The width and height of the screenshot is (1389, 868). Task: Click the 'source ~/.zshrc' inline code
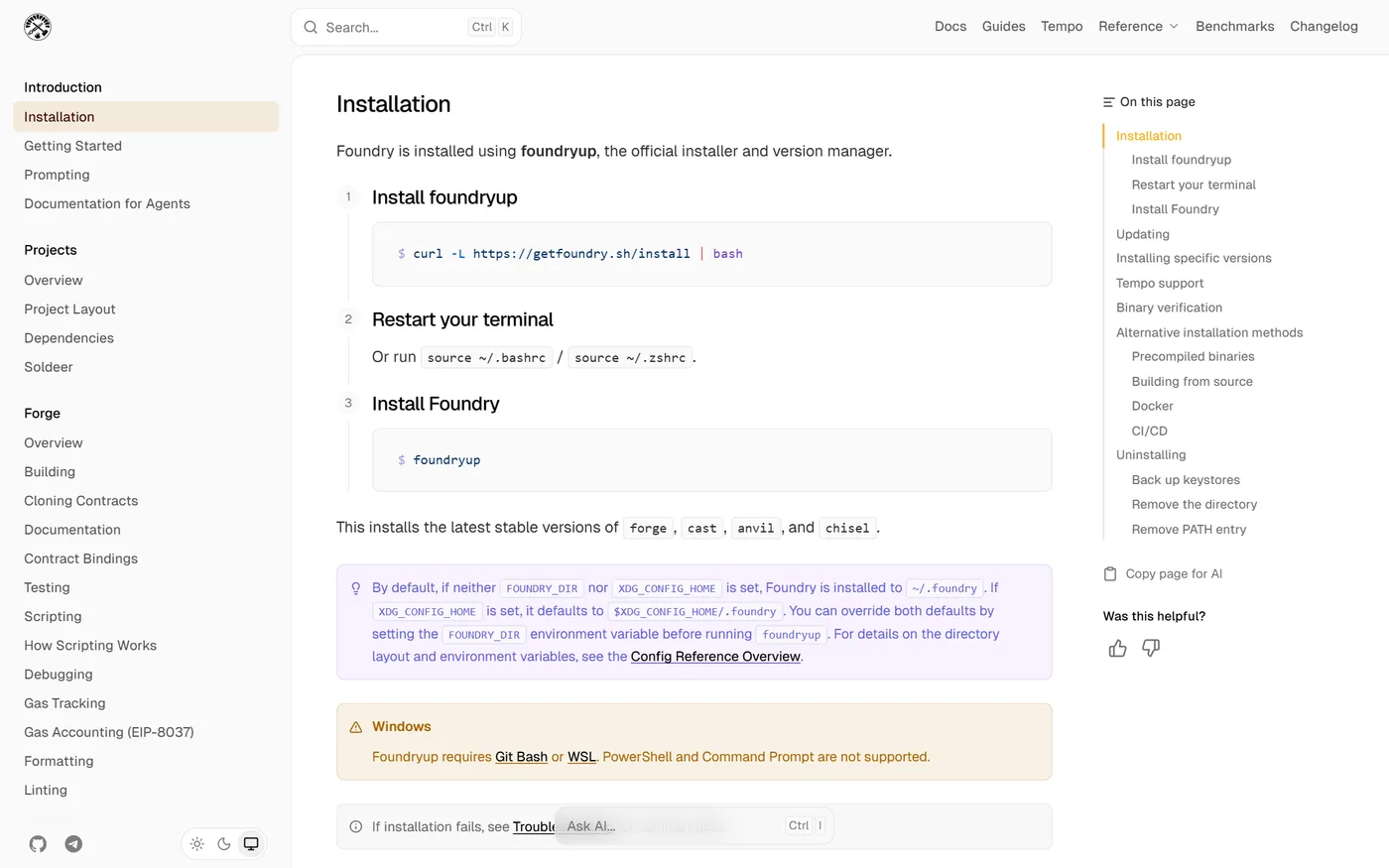[x=630, y=357]
